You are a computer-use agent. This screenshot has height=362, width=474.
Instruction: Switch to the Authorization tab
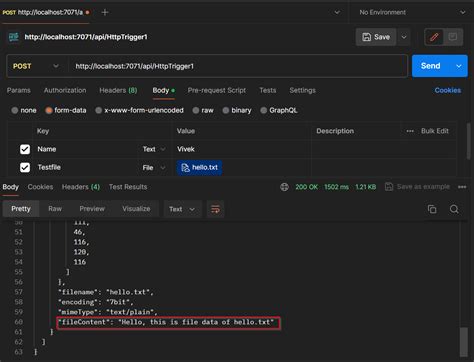pyautogui.click(x=65, y=90)
